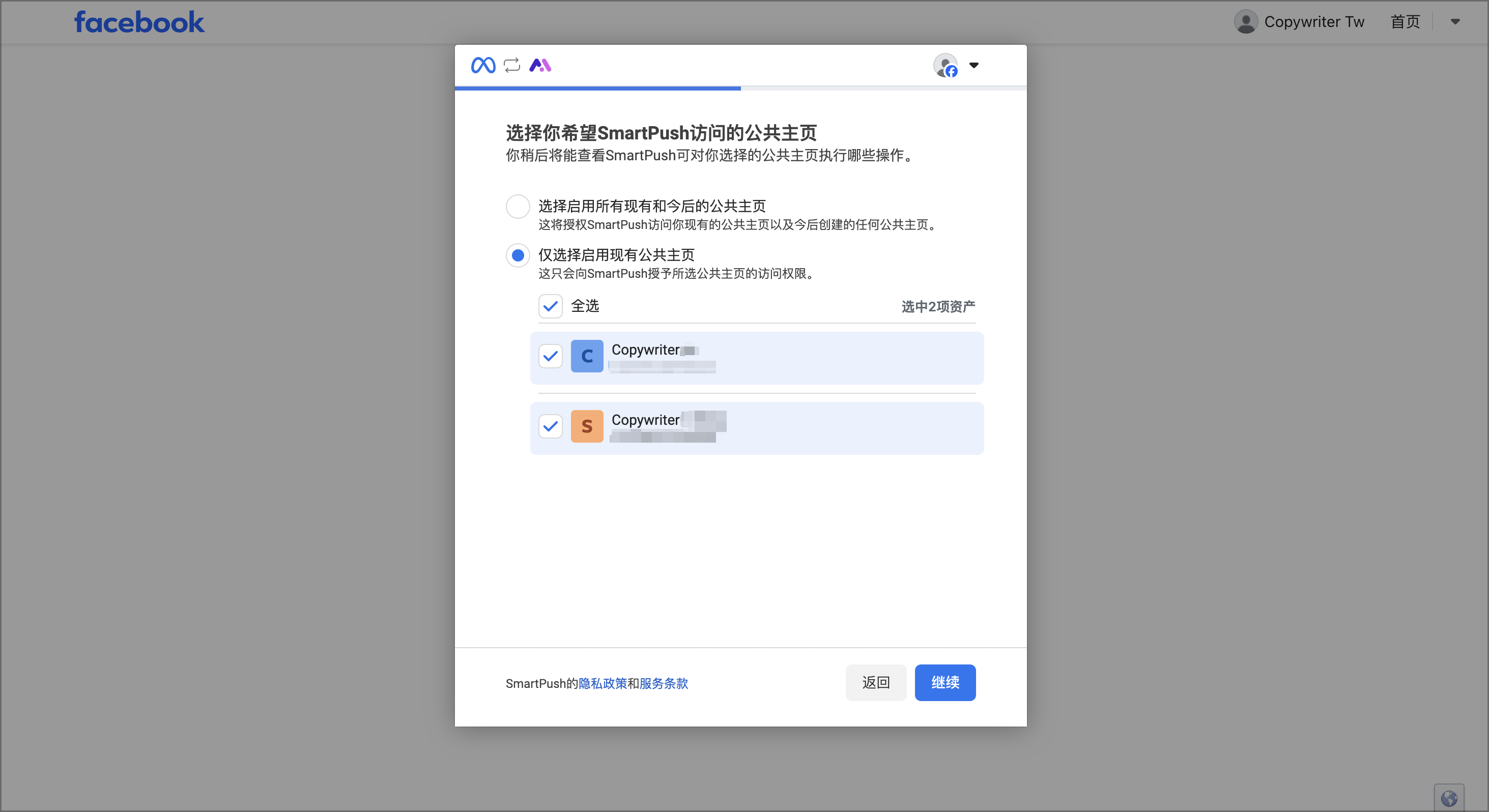
Task: Click the 继续 button to proceed
Action: [944, 683]
